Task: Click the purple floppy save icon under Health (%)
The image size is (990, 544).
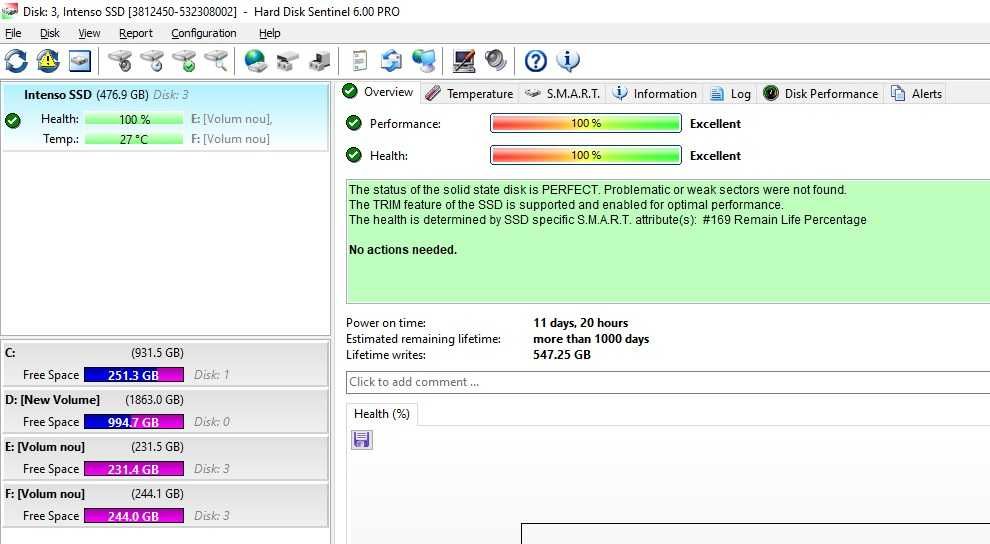Action: (362, 440)
